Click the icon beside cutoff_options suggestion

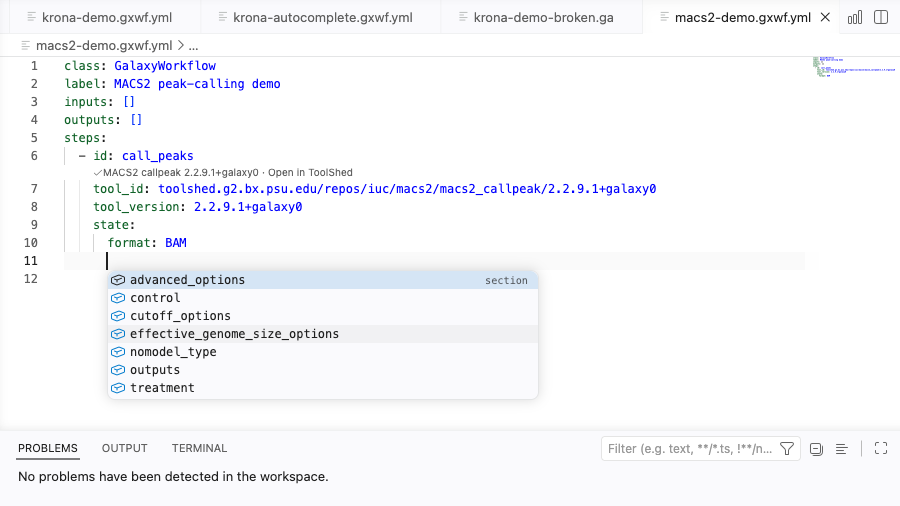tap(118, 316)
